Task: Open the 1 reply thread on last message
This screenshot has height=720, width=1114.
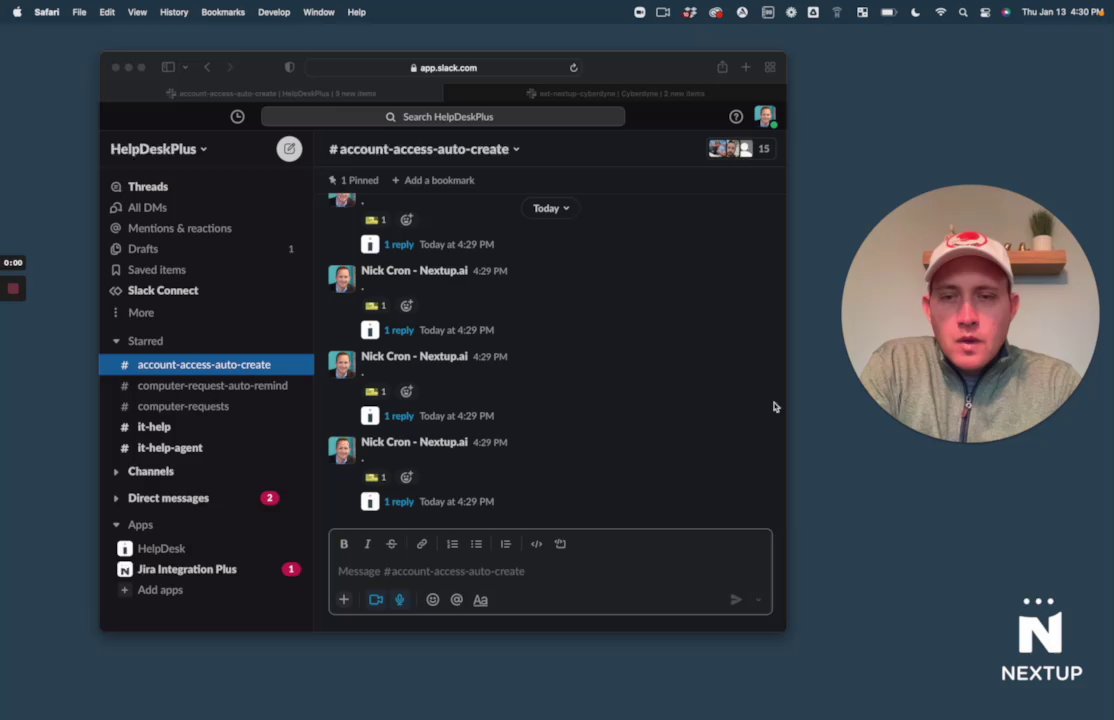Action: 399,501
